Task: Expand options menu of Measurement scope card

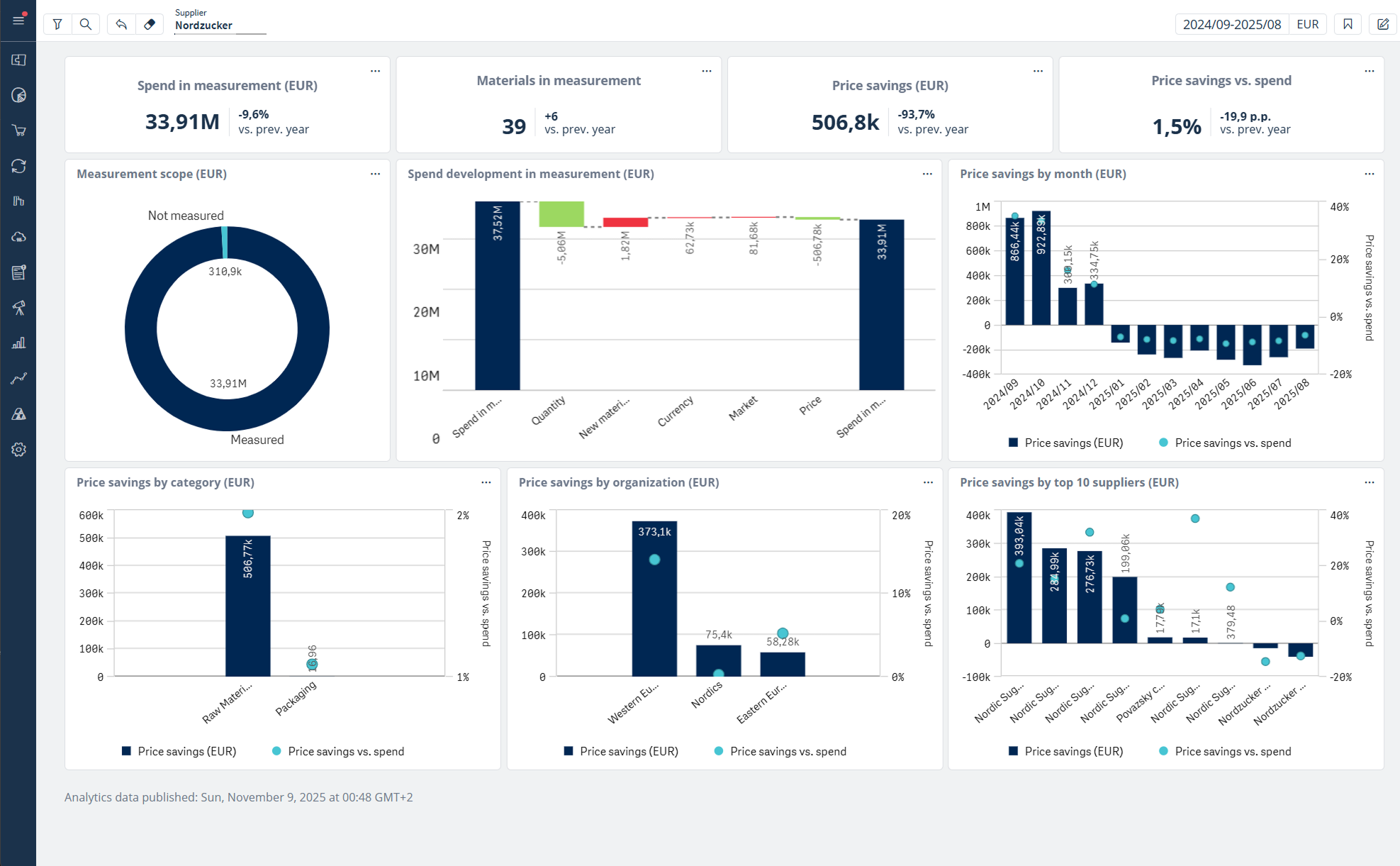Action: tap(375, 174)
